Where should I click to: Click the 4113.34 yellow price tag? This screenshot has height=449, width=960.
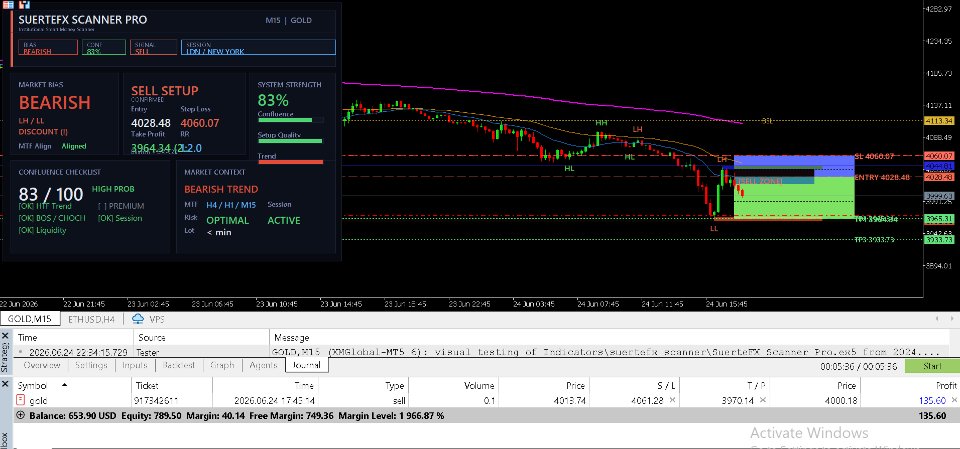940,121
